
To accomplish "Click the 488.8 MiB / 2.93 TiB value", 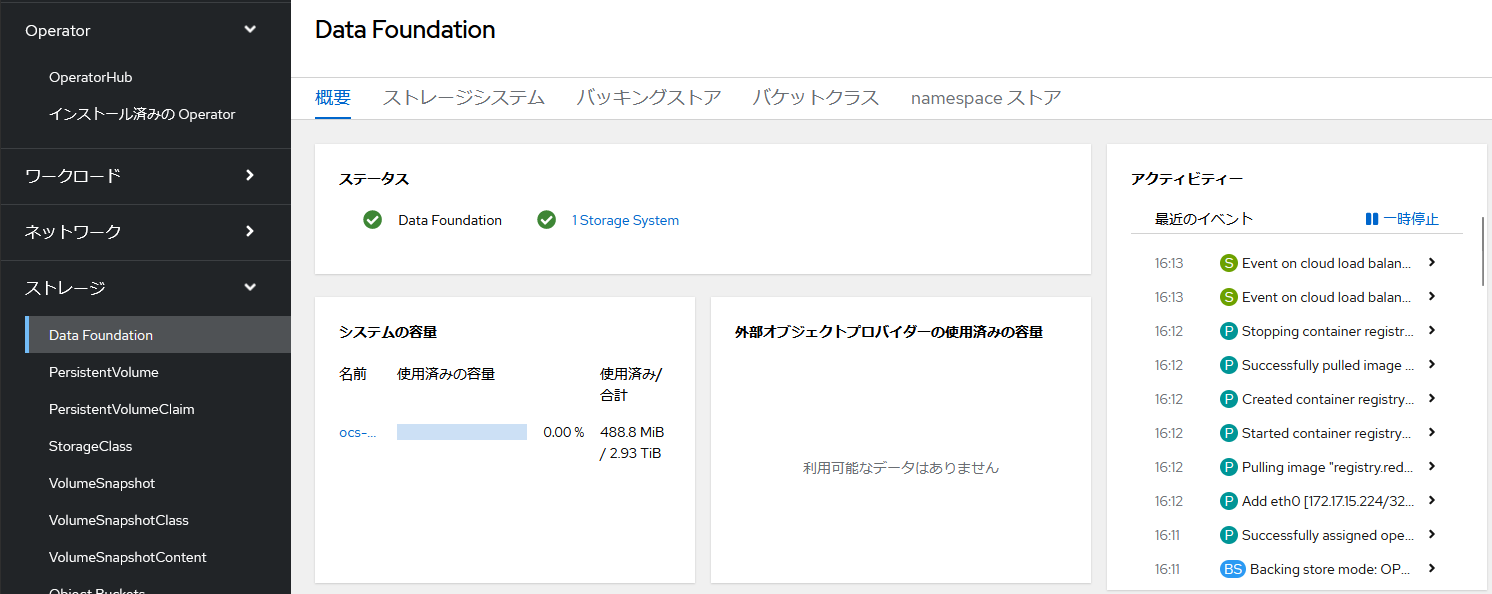I will click(632, 443).
